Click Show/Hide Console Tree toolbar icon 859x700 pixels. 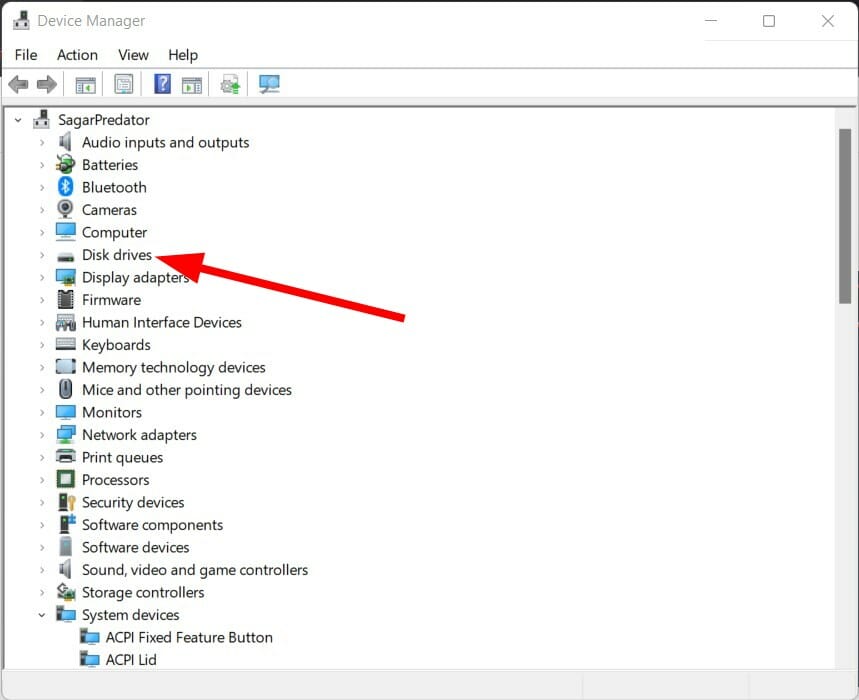[x=85, y=85]
